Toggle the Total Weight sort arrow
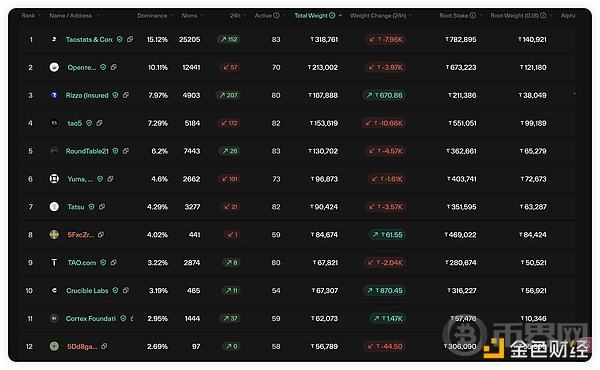 (340, 15)
